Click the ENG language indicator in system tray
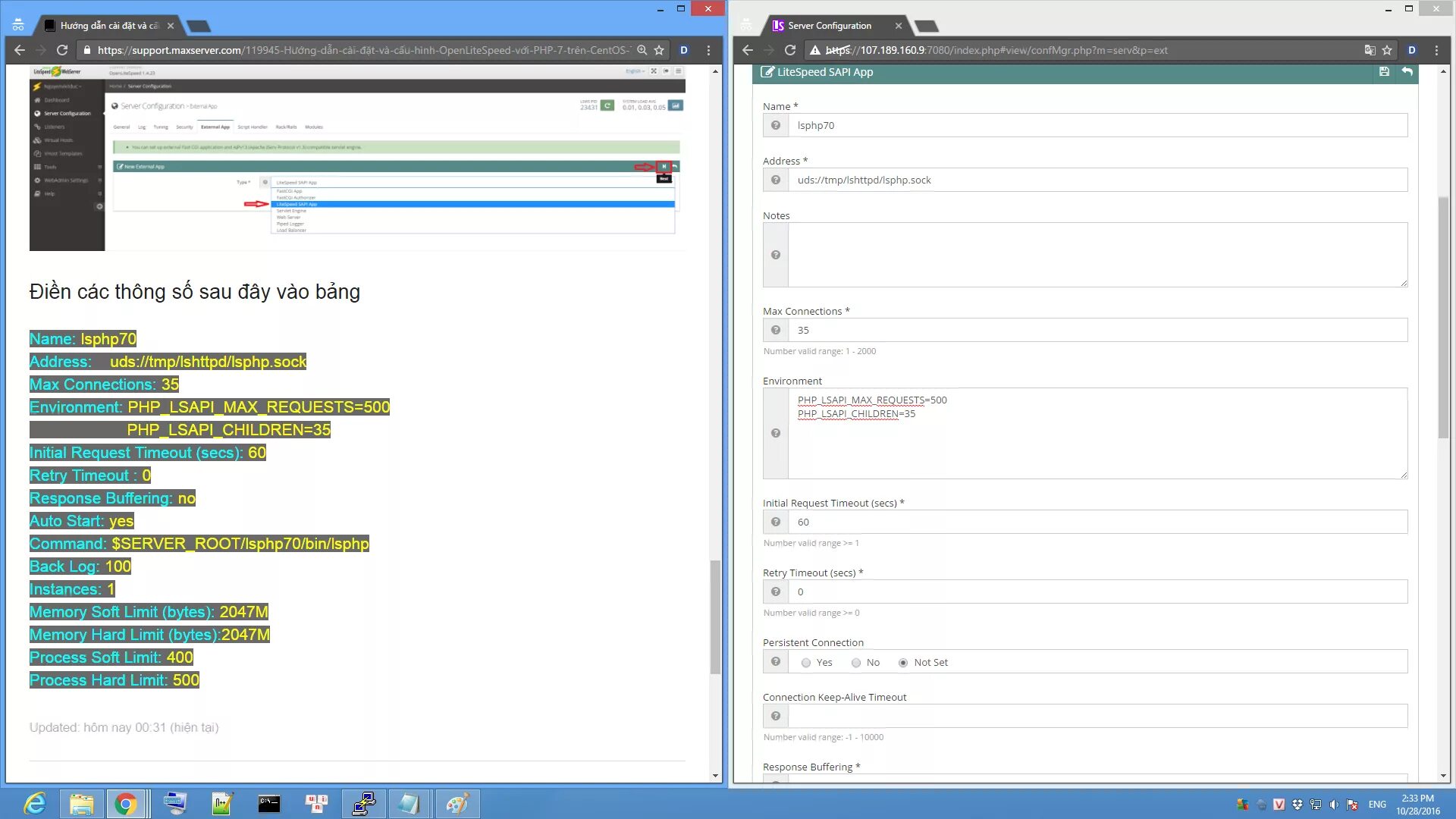Image resolution: width=1456 pixels, height=819 pixels. point(1377,805)
